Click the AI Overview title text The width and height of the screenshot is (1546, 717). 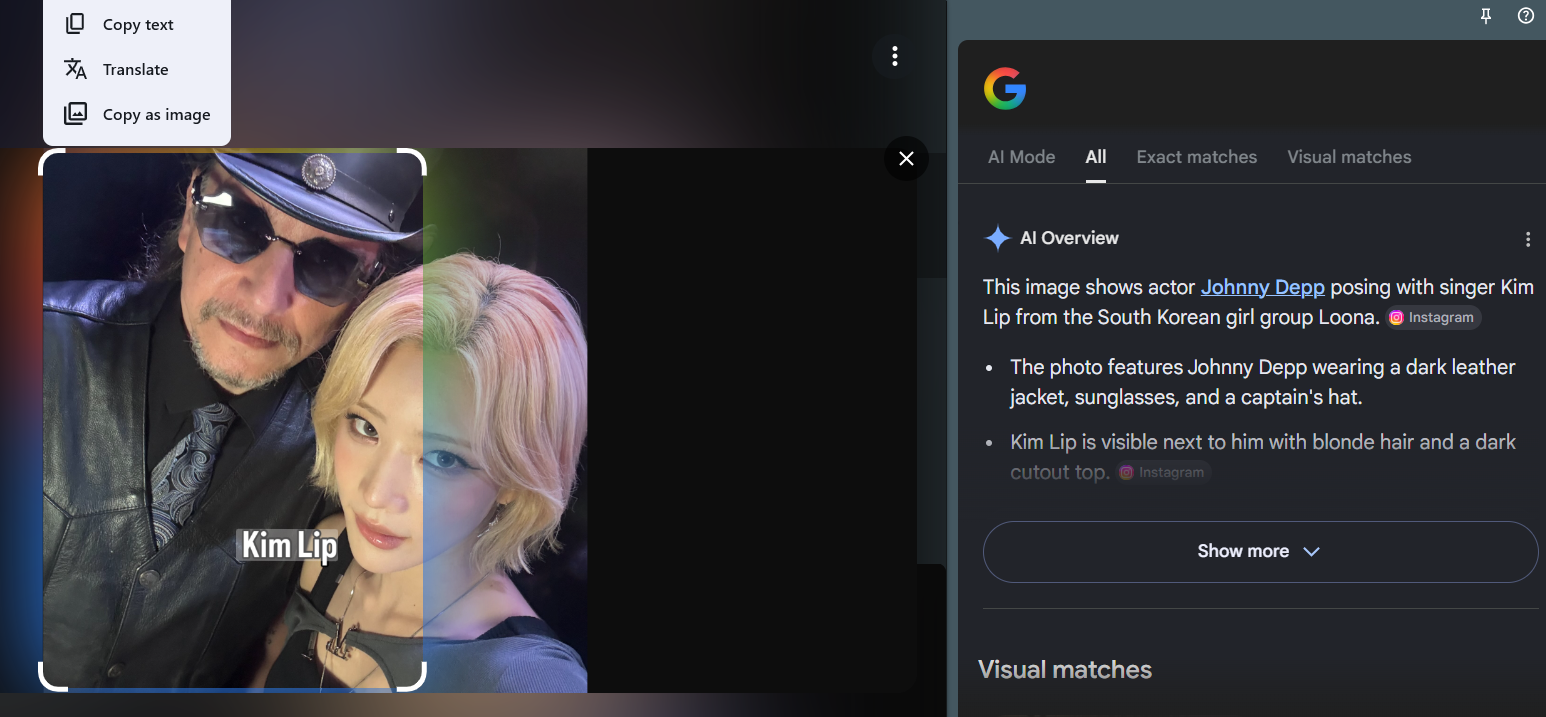(x=1069, y=238)
